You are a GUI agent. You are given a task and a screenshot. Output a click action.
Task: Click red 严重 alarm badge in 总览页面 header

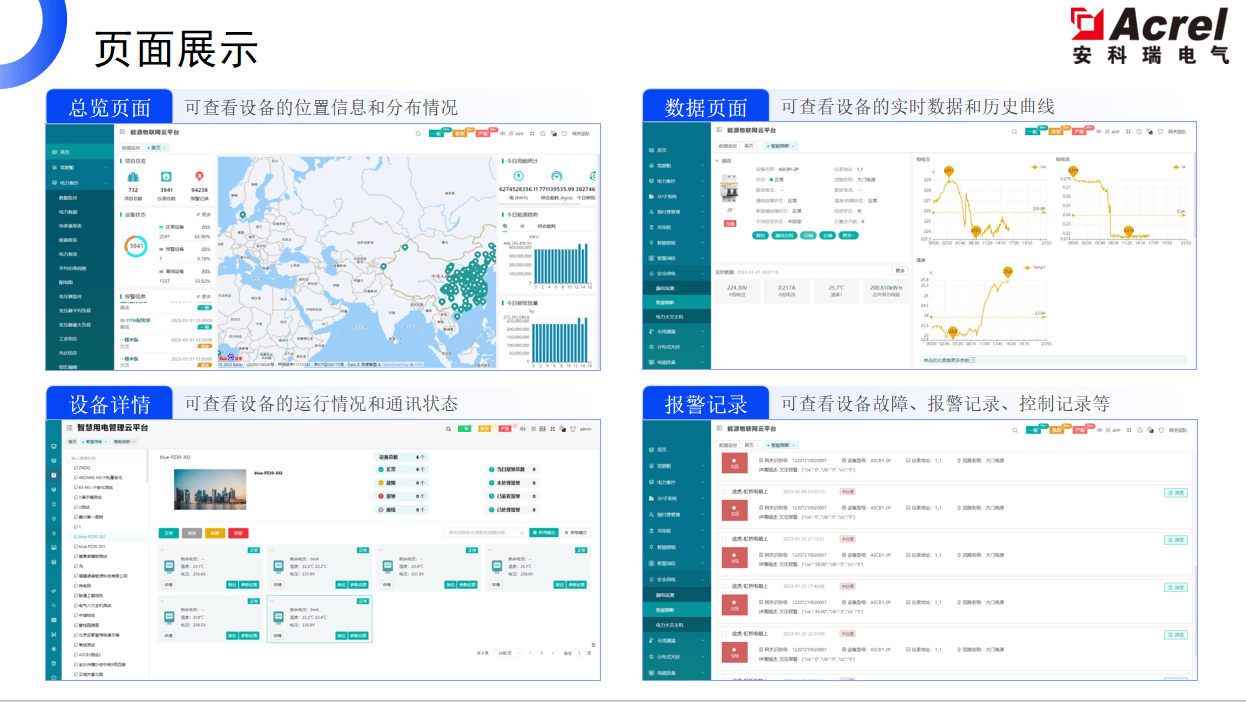pyautogui.click(x=483, y=133)
